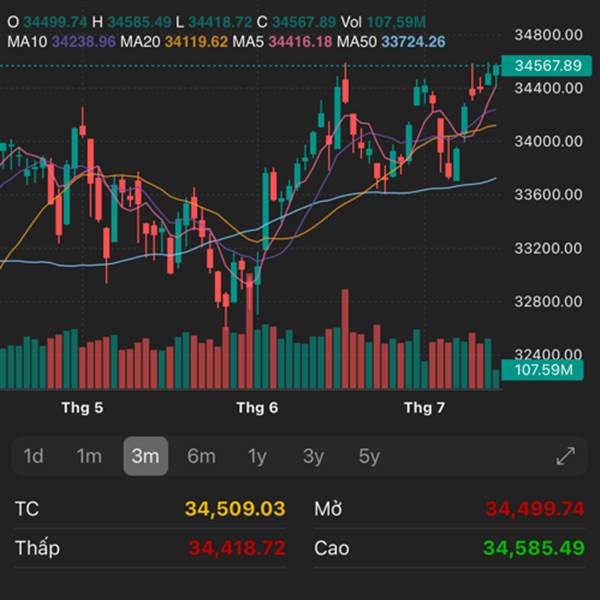600x600 pixels.
Task: Tap the tallest red volume bar
Action: click(249, 331)
